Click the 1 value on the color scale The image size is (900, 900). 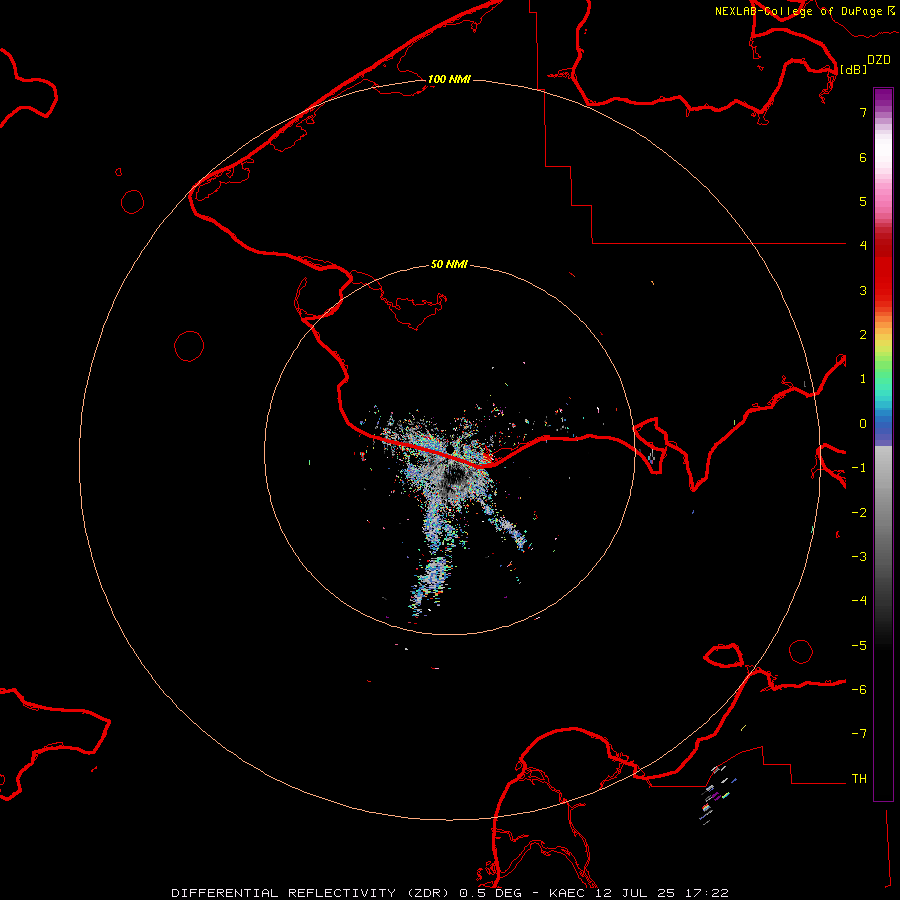(863, 379)
